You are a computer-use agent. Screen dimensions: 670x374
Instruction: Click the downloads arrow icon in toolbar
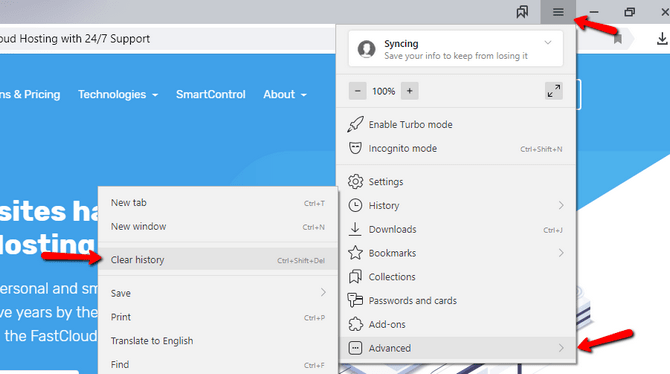coord(661,39)
